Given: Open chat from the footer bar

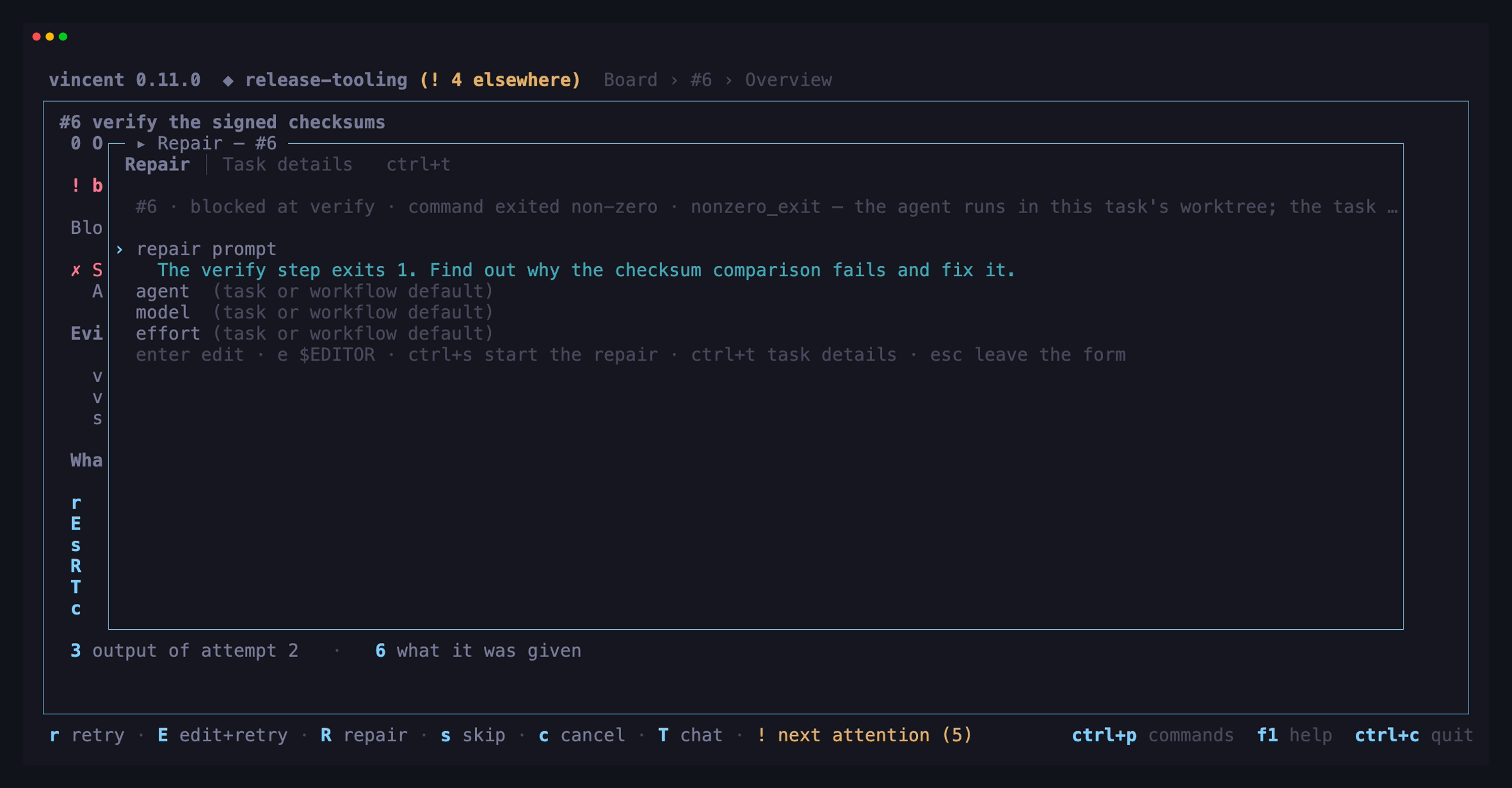Looking at the screenshot, I should pyautogui.click(x=690, y=735).
